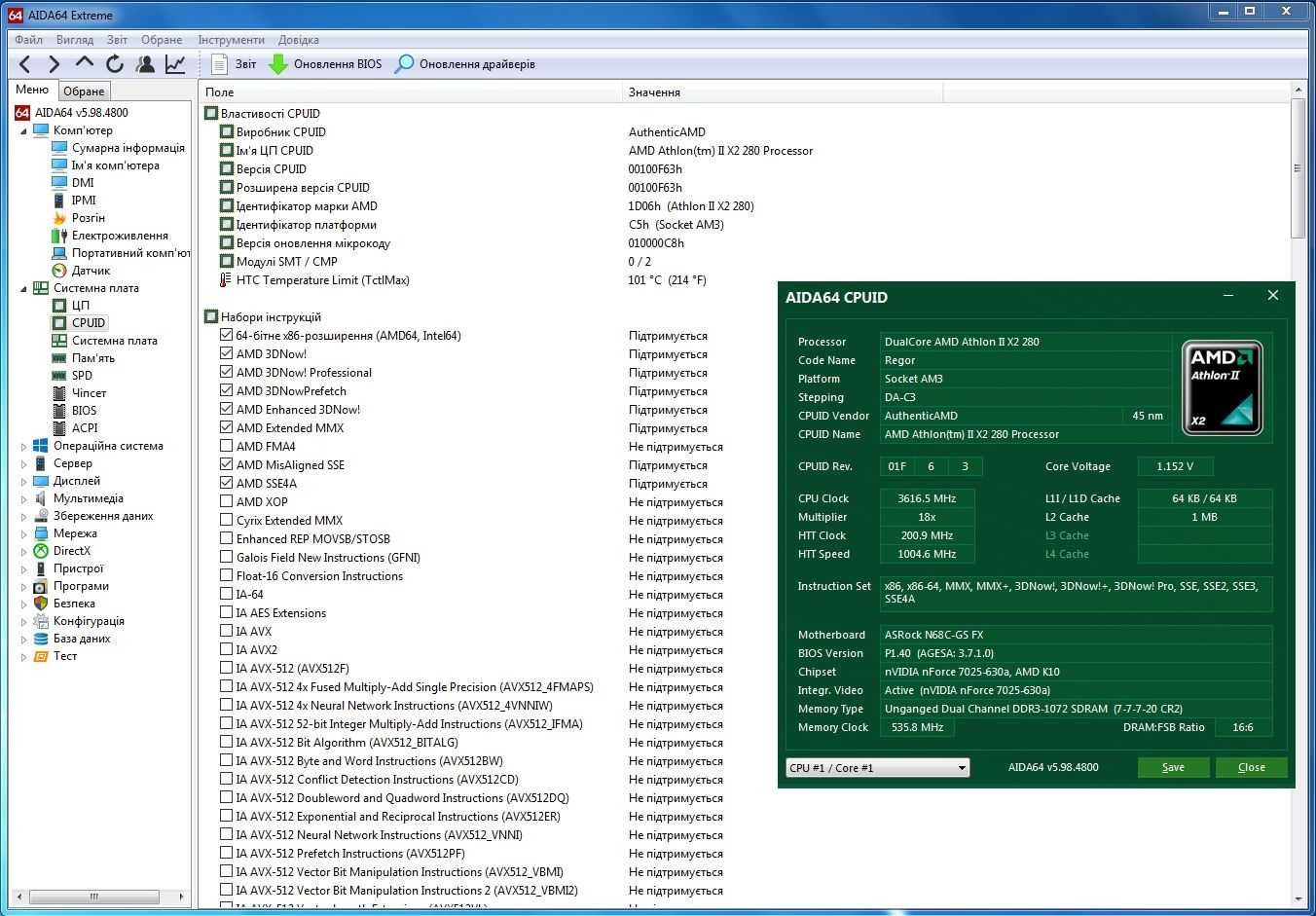This screenshot has height=916, width=1316.
Task: Toggle AMD XOP checkbox
Action: pyautogui.click(x=227, y=501)
